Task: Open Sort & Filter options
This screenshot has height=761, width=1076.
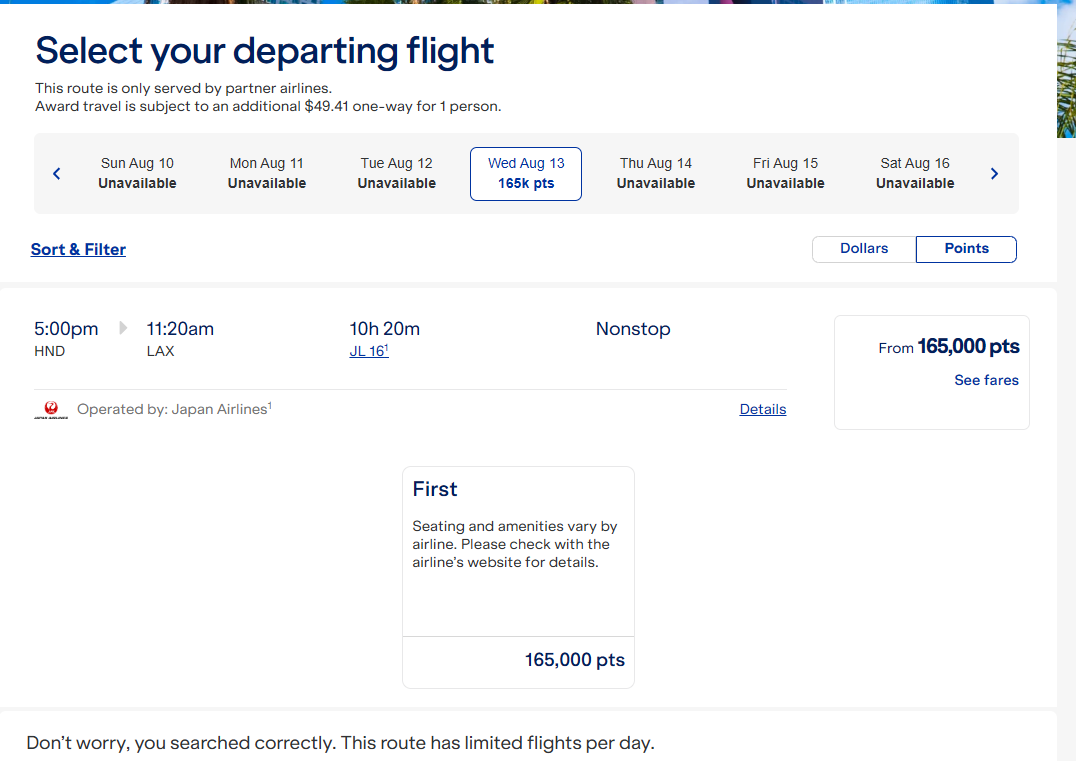Action: [x=78, y=250]
